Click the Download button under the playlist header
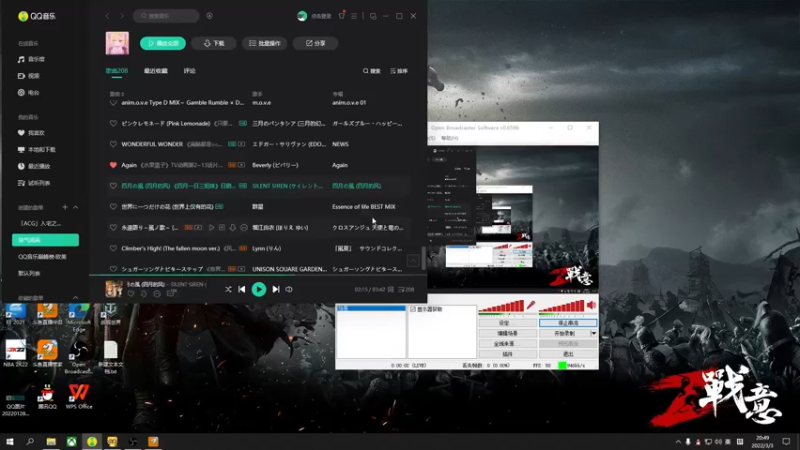800x450 pixels. tap(214, 43)
